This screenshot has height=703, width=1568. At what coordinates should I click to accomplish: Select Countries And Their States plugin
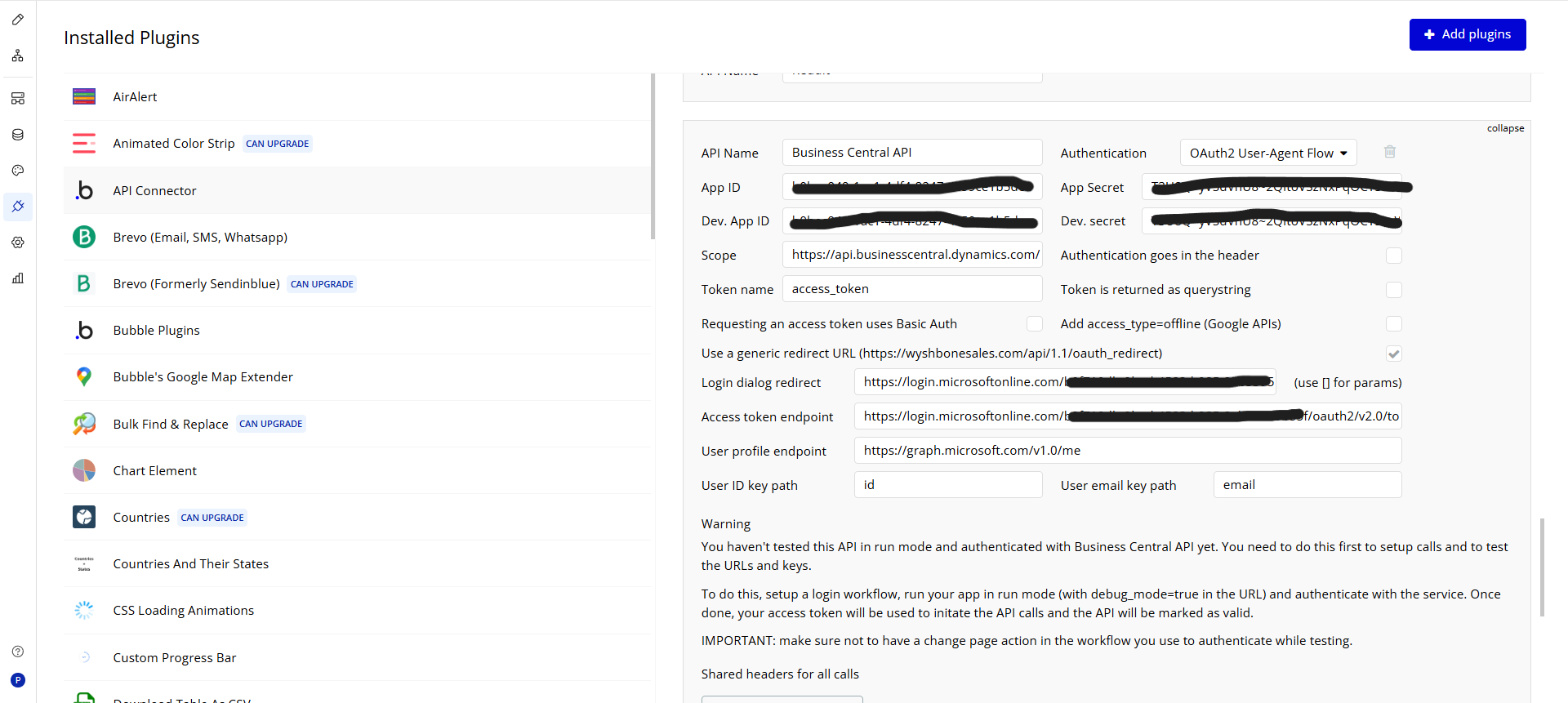click(358, 563)
